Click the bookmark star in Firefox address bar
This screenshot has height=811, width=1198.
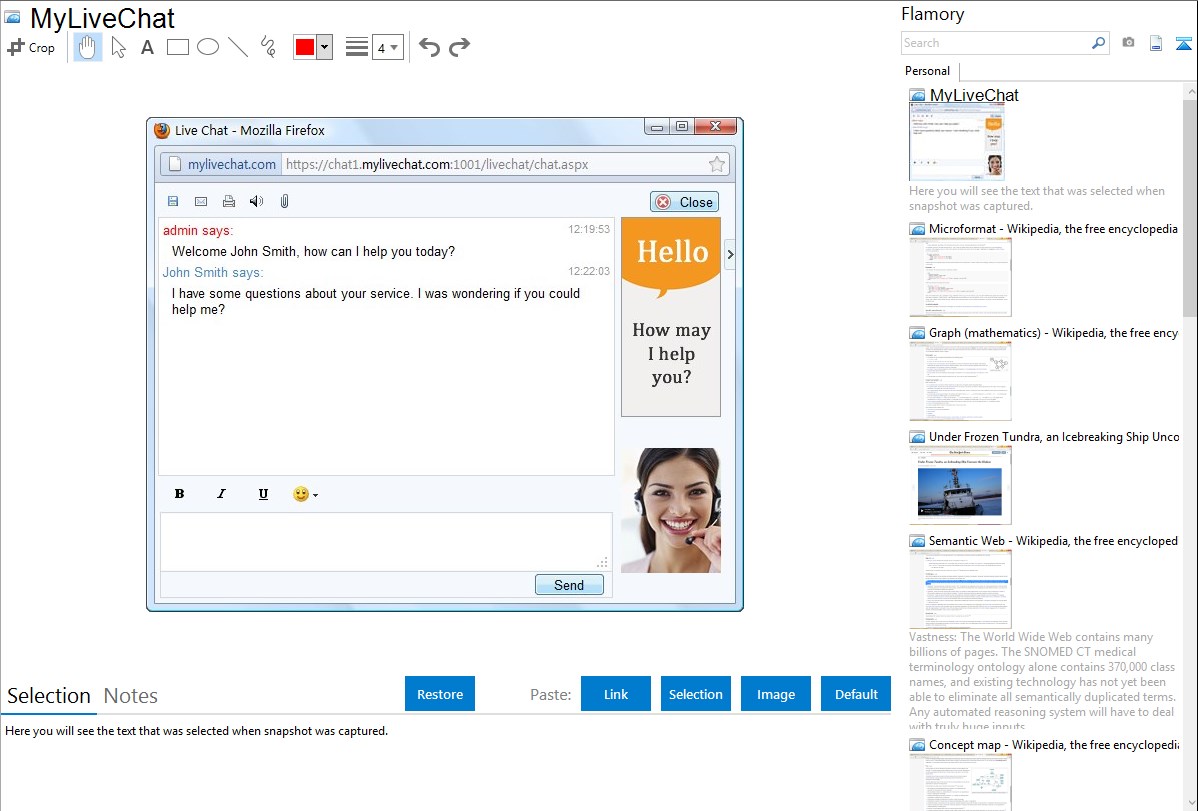tap(717, 164)
